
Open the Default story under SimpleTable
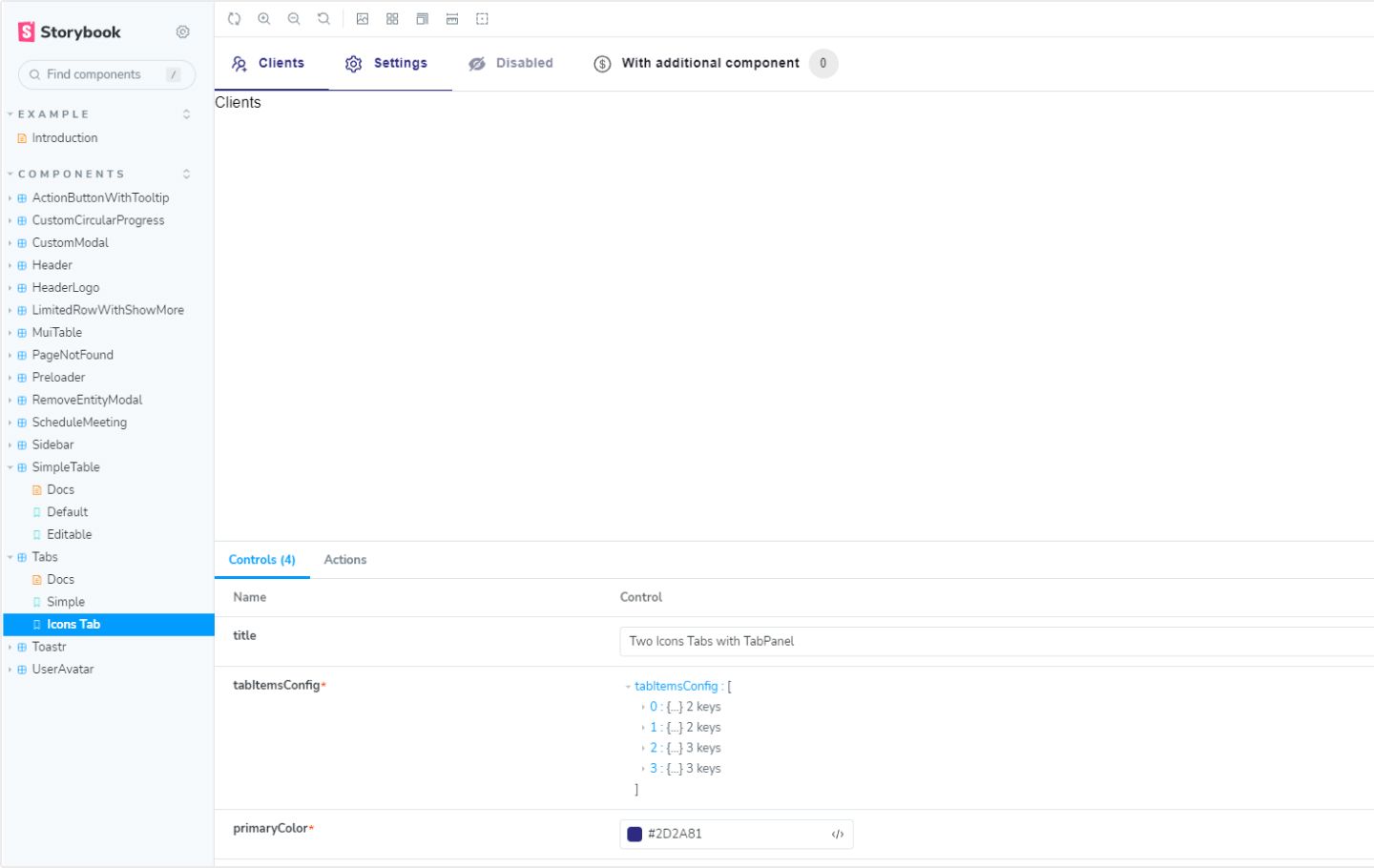coord(68,512)
